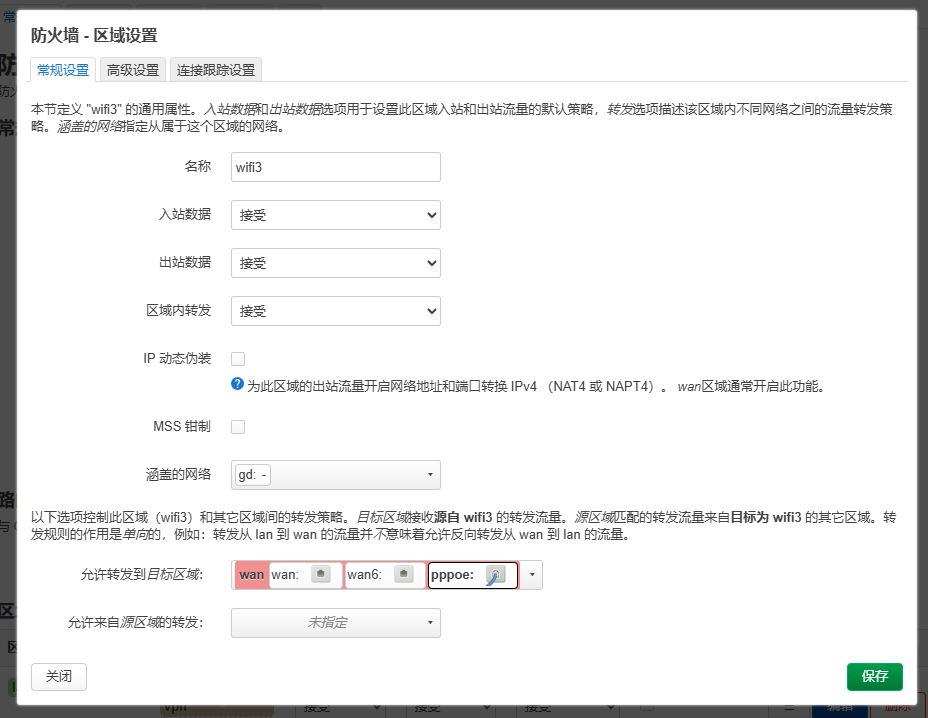
Task: Click the pppoe interface icon
Action: pyautogui.click(x=494, y=574)
